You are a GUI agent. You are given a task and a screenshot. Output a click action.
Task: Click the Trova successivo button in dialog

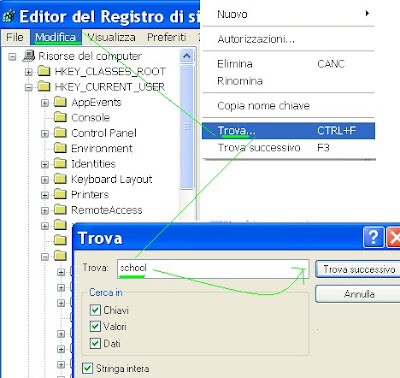(x=358, y=269)
